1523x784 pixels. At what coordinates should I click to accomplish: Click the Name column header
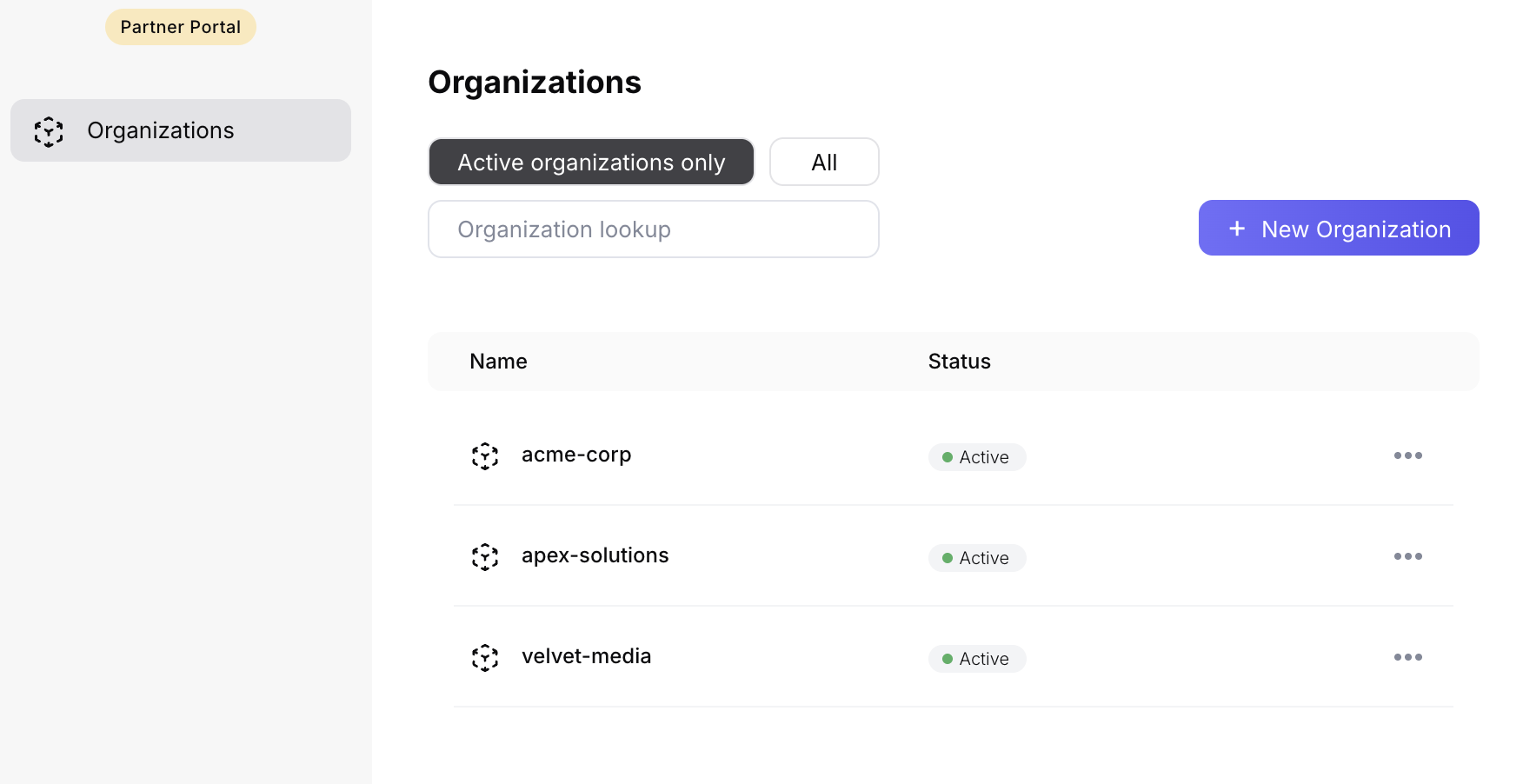pos(498,362)
